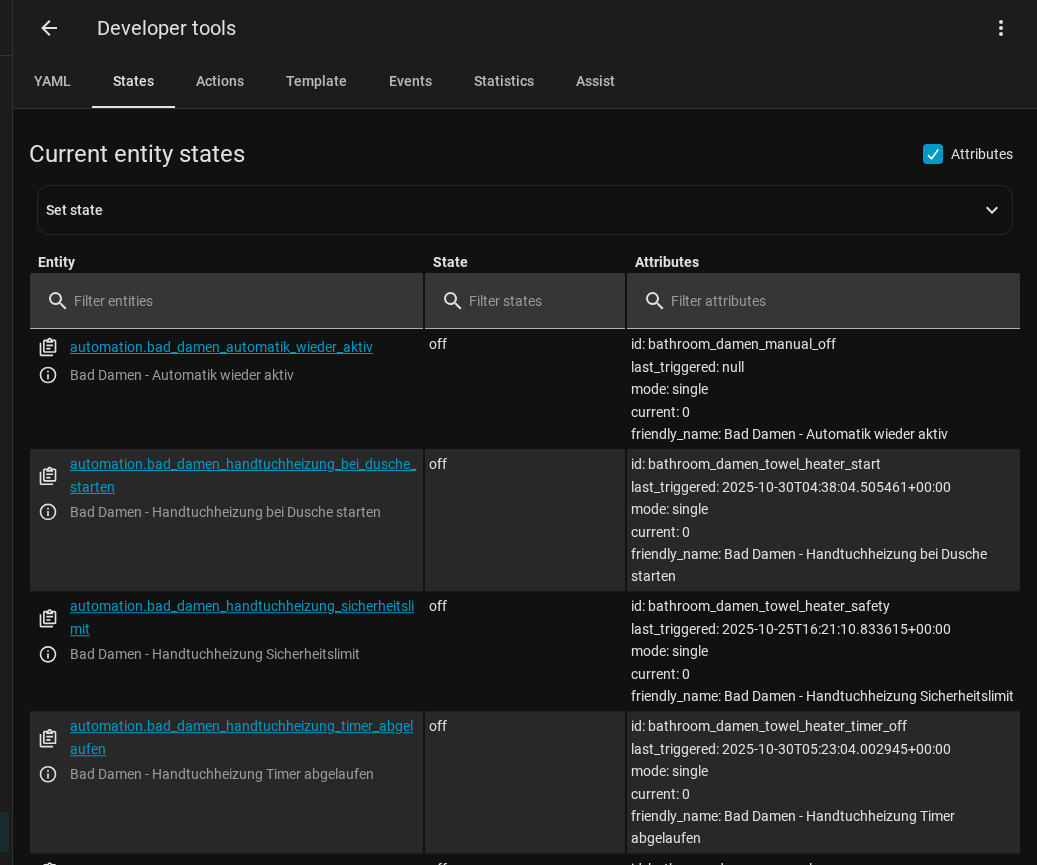This screenshot has height=865, width=1037.
Task: Copy entity ID of handtuchheizung_timer_abgelaufen
Action: [x=48, y=737]
